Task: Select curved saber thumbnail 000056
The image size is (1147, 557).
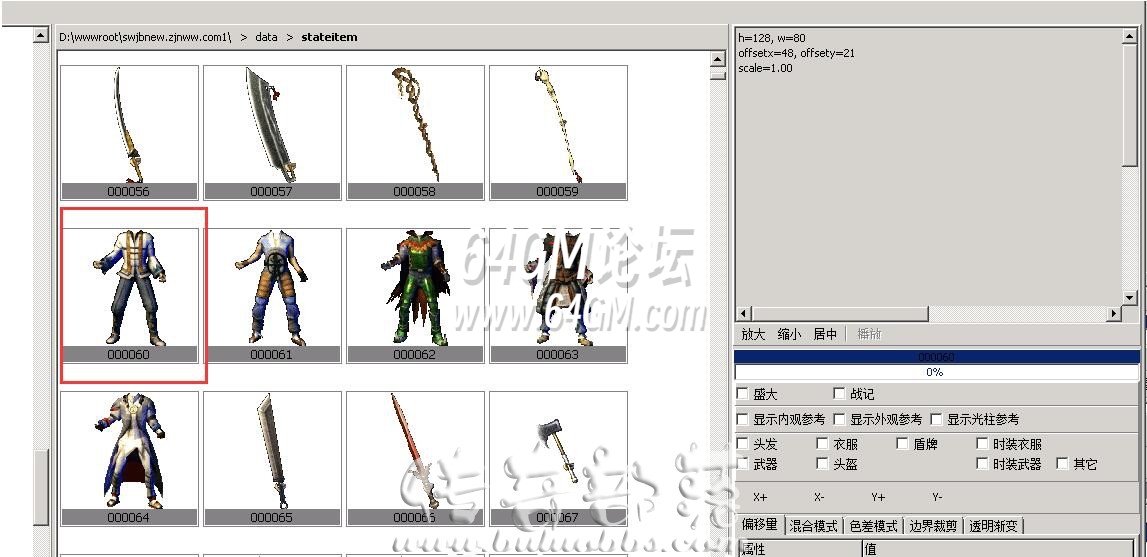Action: [x=129, y=132]
